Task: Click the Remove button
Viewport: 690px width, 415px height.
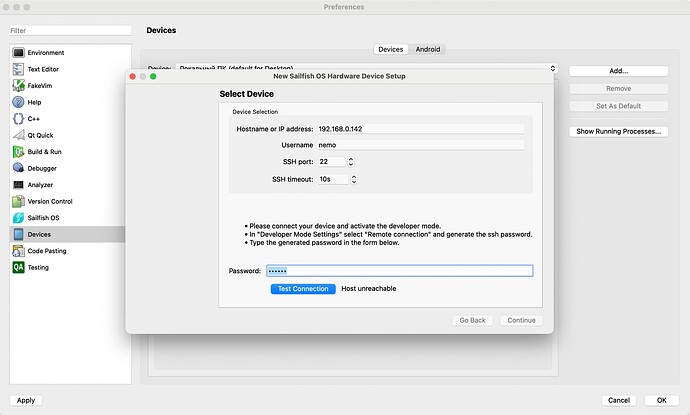Action: coord(618,88)
